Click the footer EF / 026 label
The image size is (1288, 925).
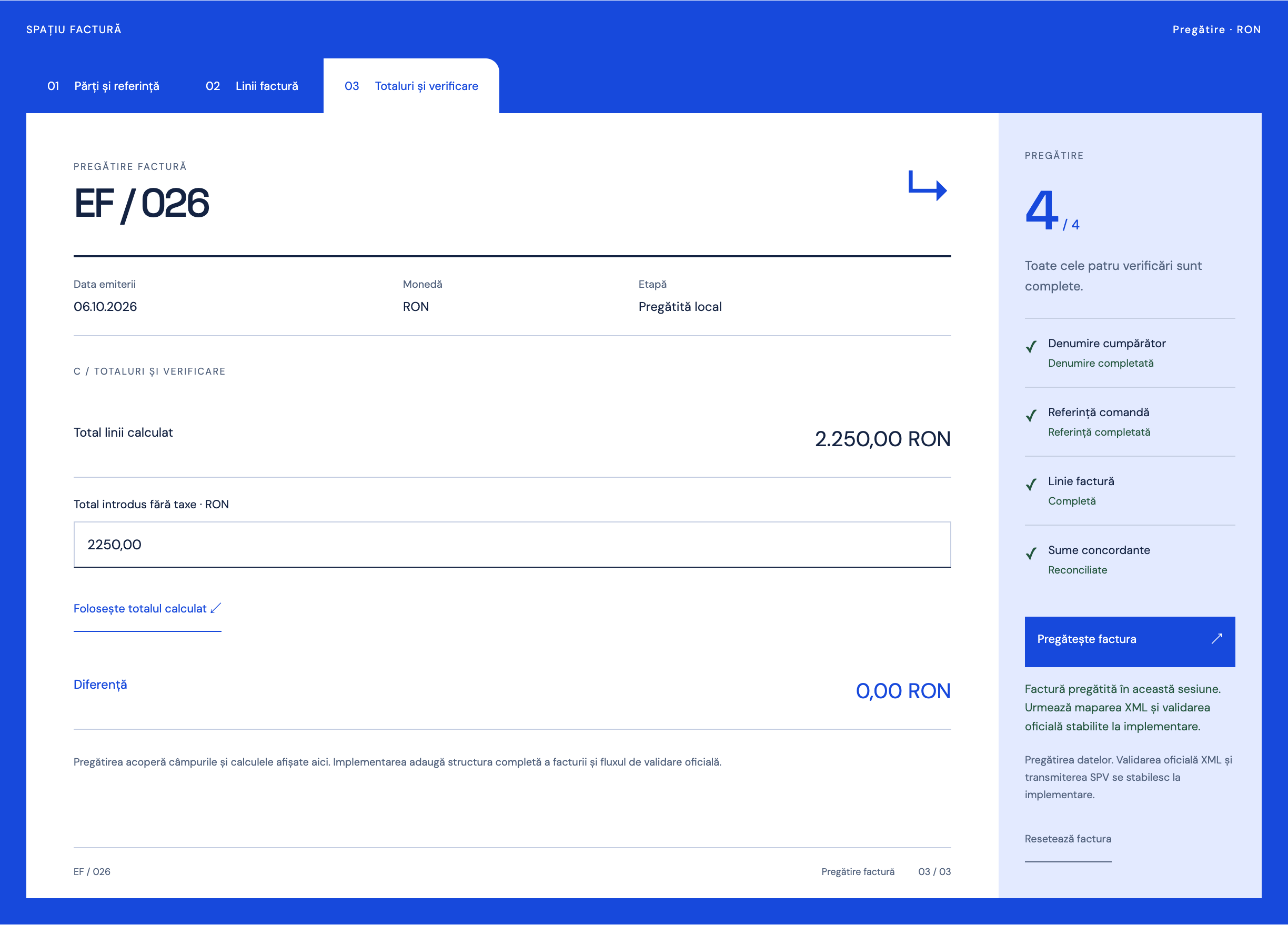point(92,872)
